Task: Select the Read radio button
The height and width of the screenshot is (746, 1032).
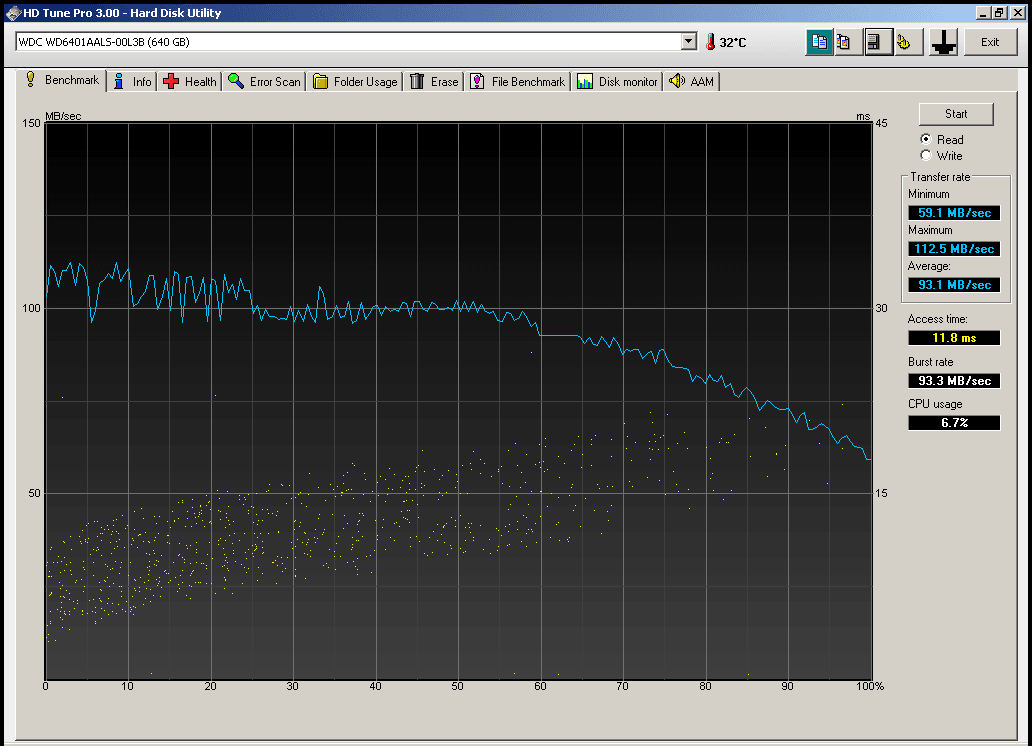Action: click(926, 139)
